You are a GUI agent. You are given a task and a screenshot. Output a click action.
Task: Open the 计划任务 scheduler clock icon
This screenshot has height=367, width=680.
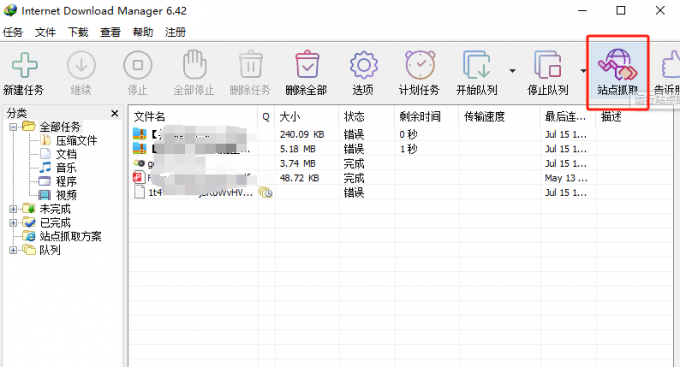[x=420, y=65]
